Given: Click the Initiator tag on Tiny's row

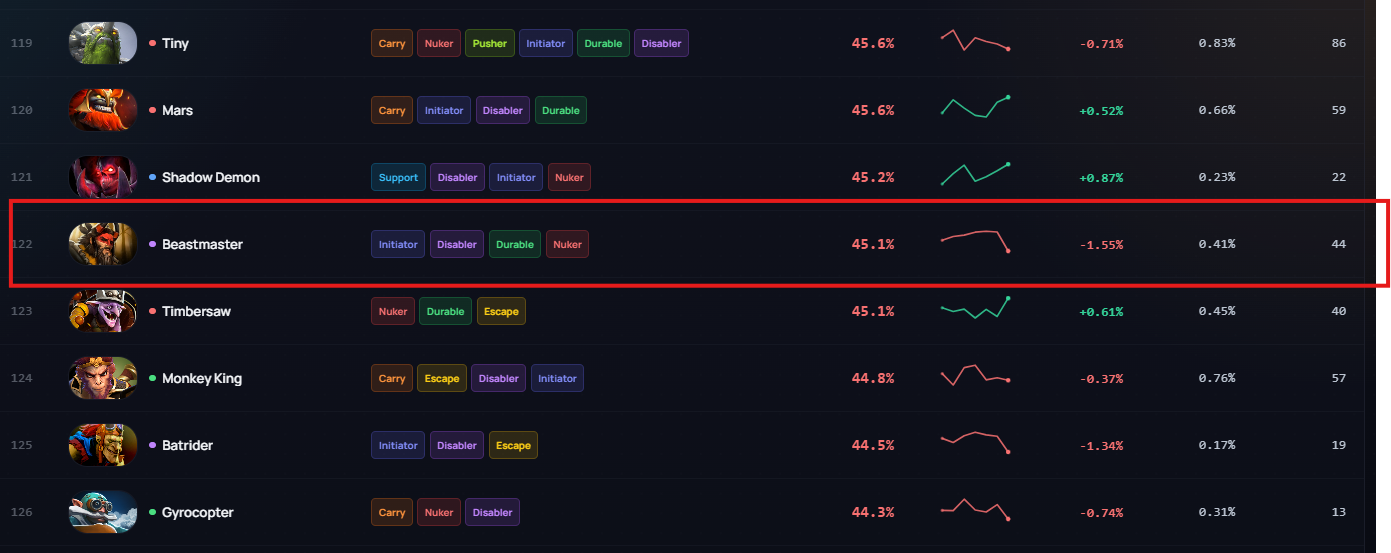Looking at the screenshot, I should pos(546,43).
